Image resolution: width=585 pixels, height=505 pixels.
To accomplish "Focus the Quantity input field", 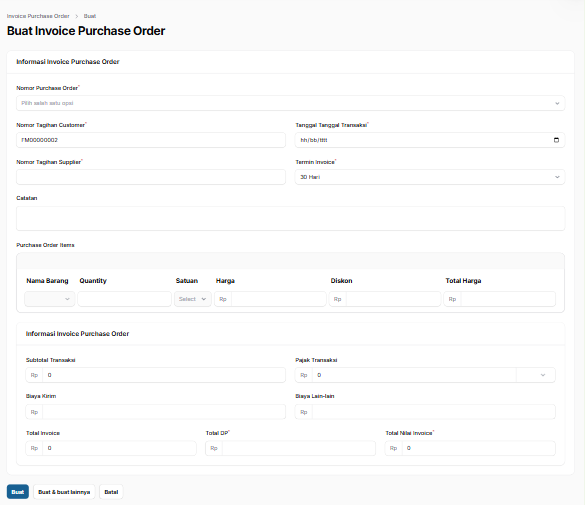I will [125, 299].
